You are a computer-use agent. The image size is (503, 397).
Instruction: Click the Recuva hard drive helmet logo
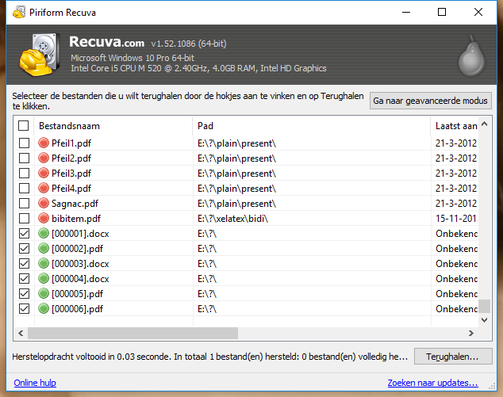click(x=39, y=54)
